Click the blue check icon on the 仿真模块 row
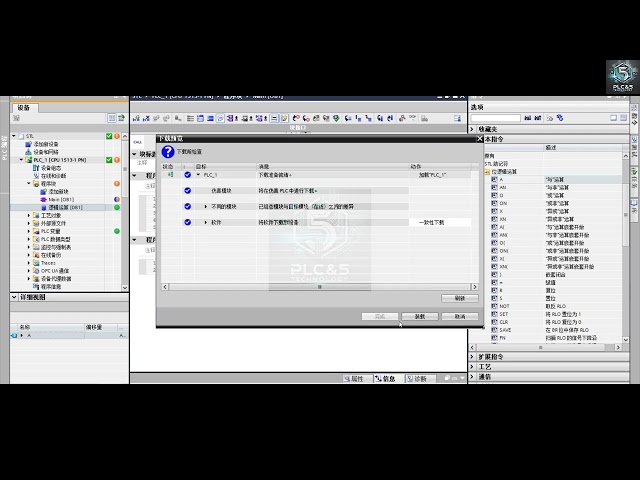Screen dimensions: 640x480 187,191
